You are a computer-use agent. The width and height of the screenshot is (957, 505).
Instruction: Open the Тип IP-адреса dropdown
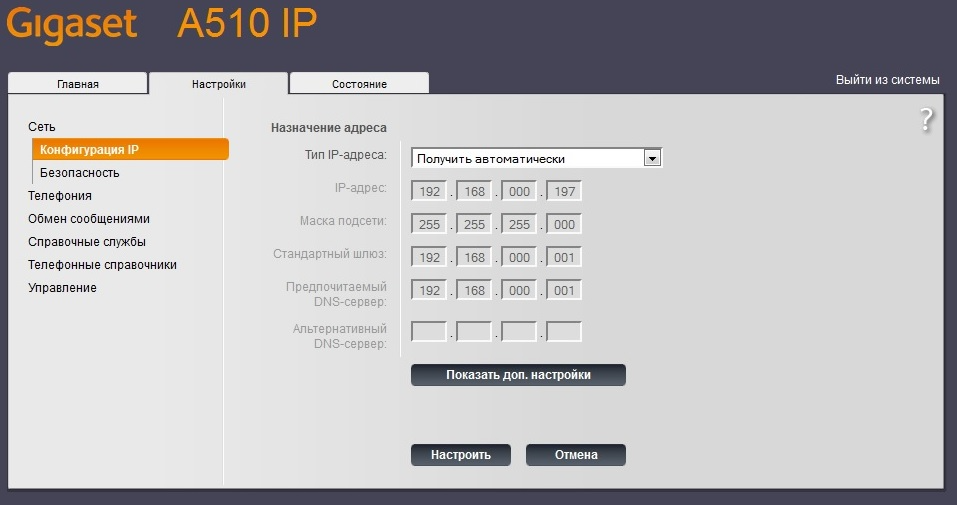(536, 158)
